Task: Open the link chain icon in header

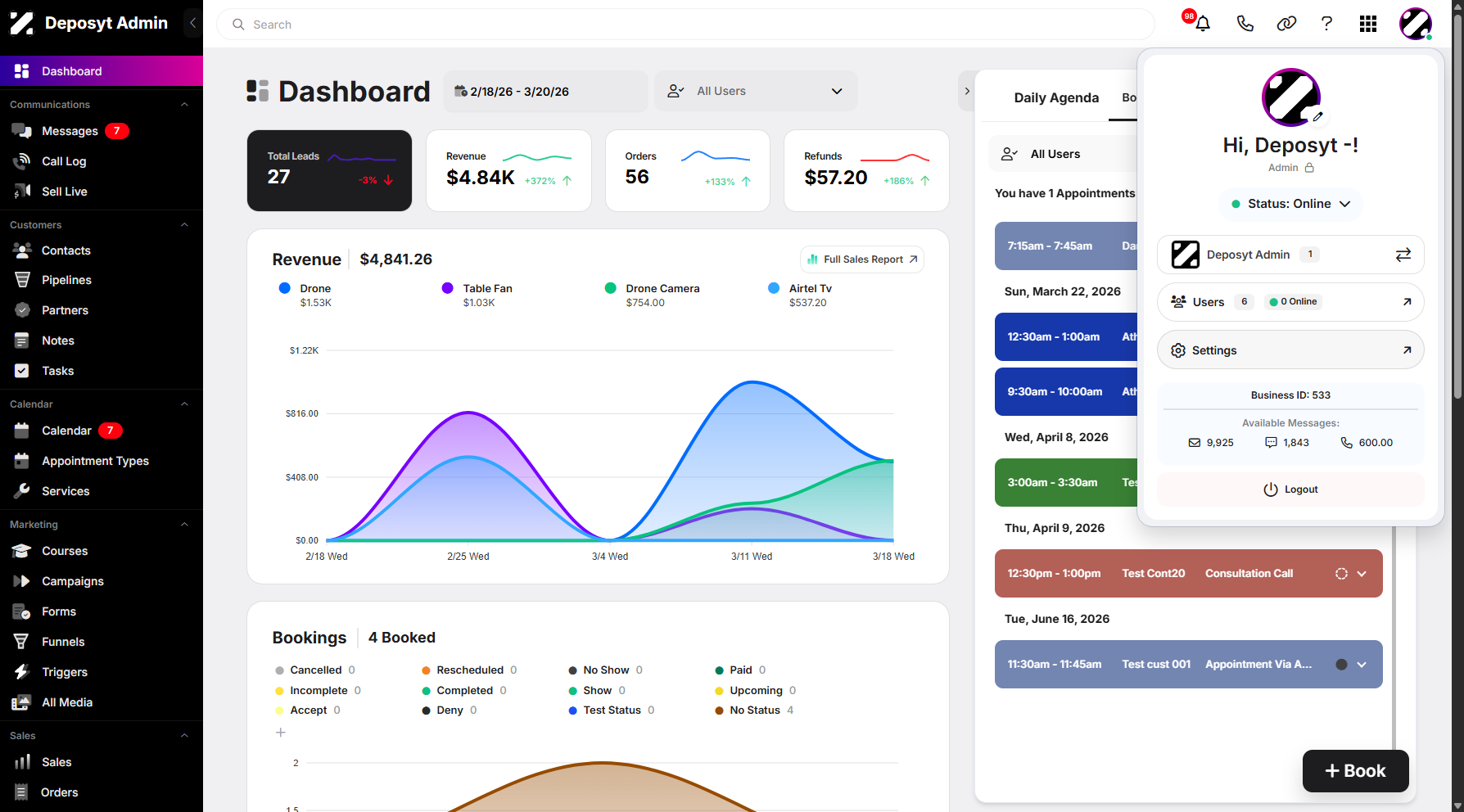Action: coord(1286,24)
